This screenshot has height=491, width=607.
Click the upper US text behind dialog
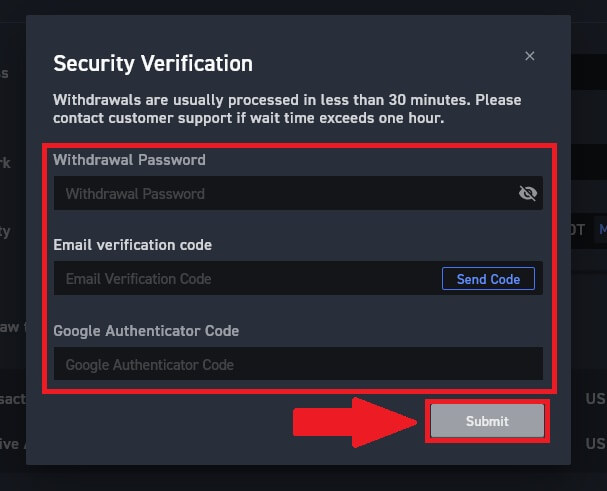(x=595, y=399)
